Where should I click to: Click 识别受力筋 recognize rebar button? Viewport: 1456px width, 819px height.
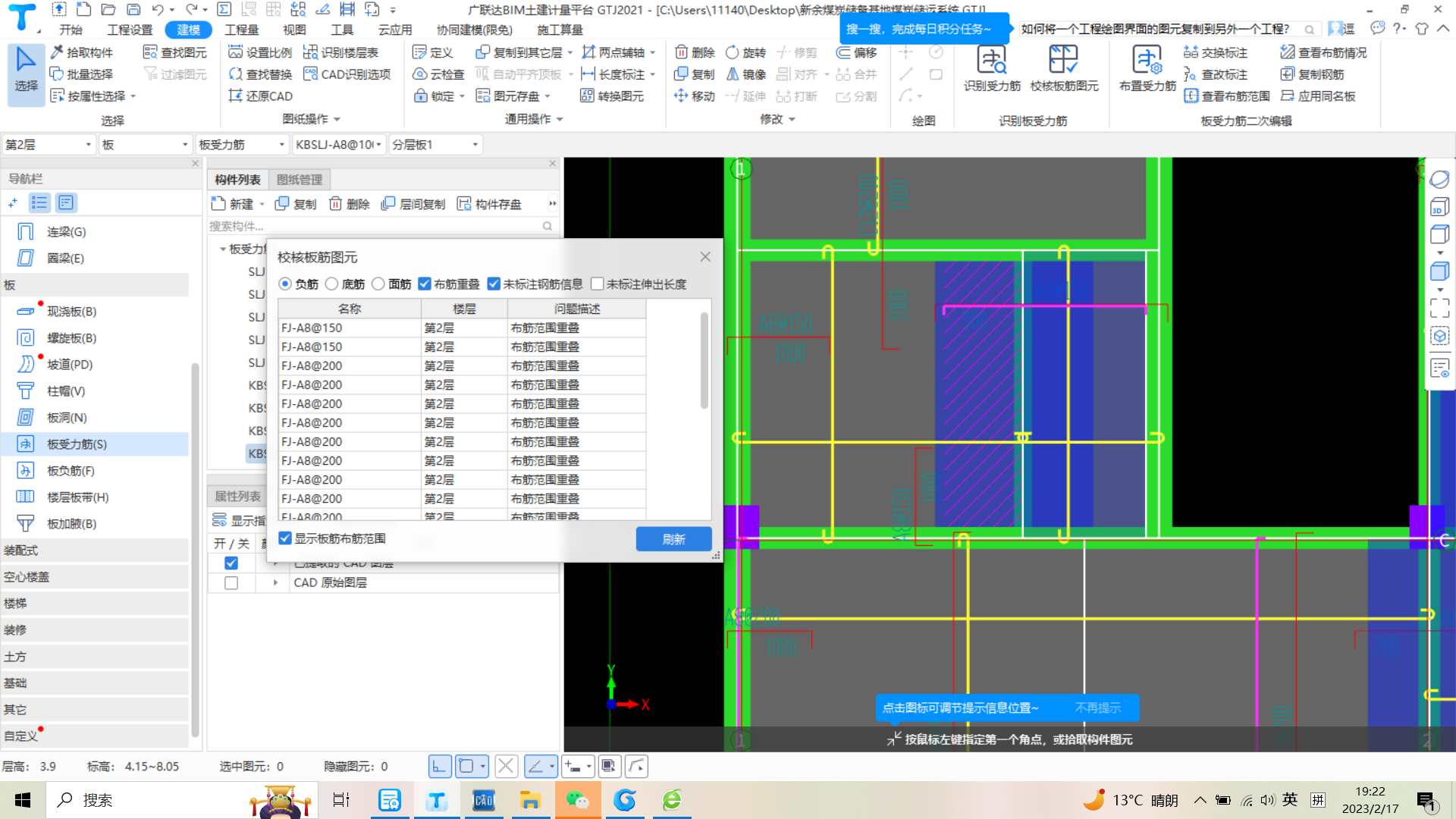[x=992, y=68]
